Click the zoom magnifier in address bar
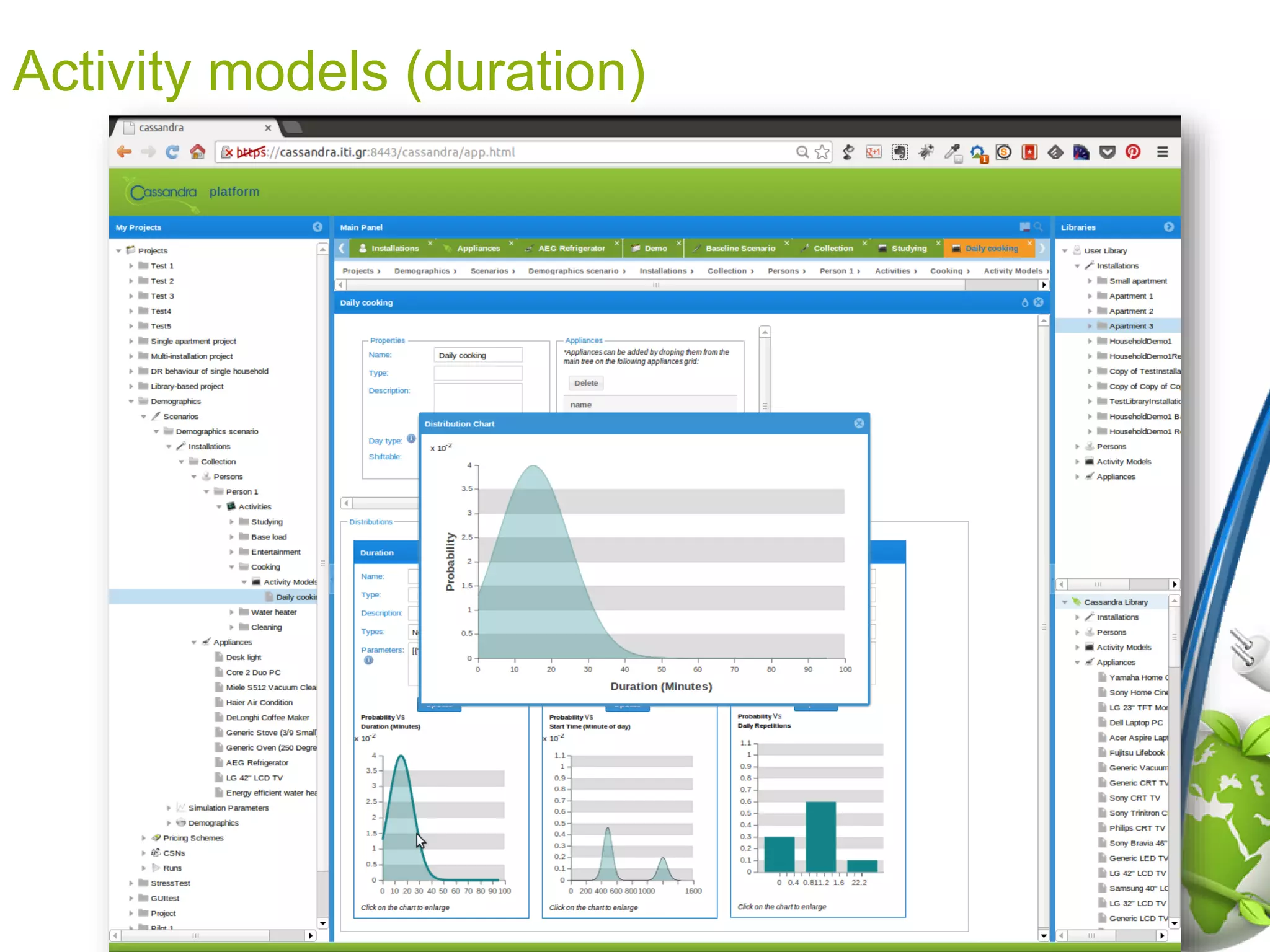The width and height of the screenshot is (1270, 952). click(x=802, y=152)
